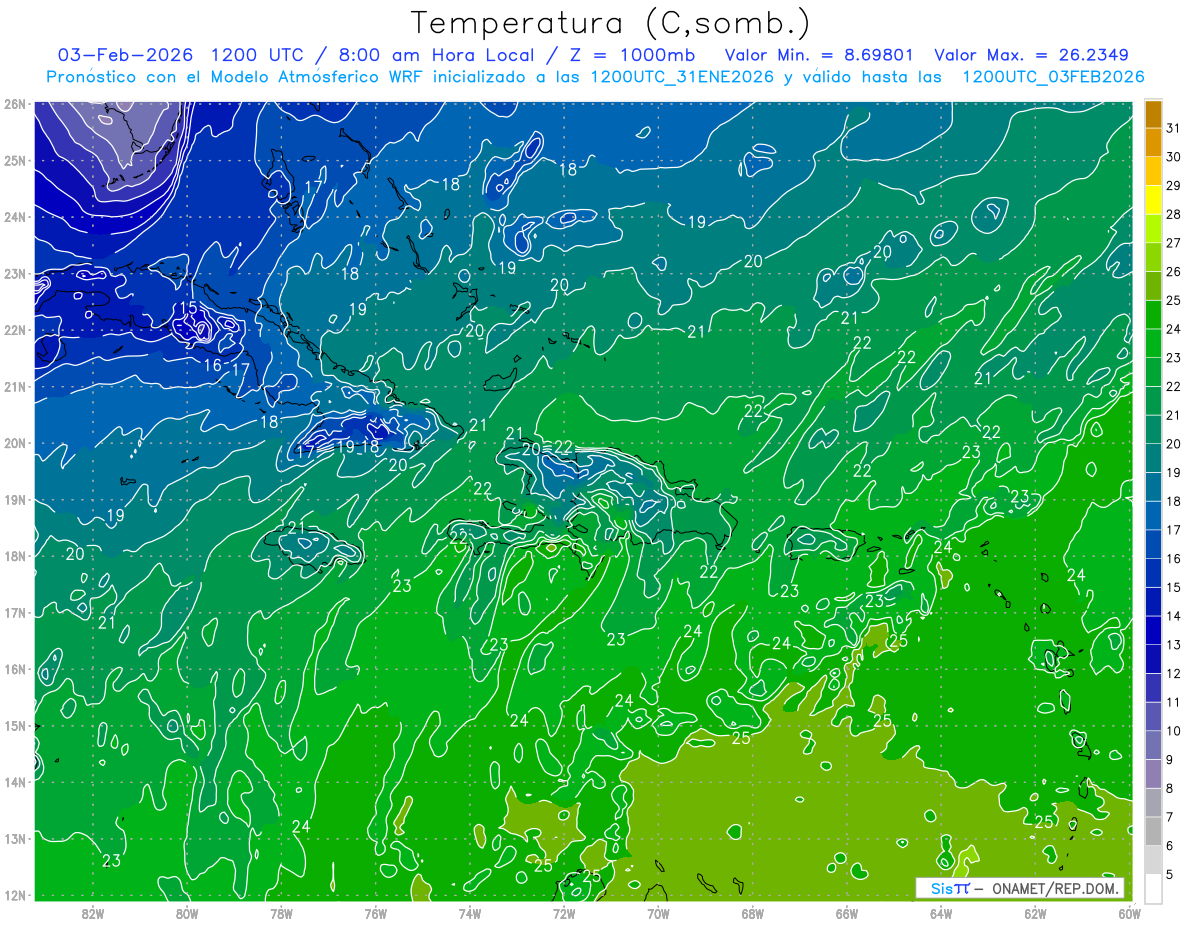Click the '1200UTC_03FEB2026' valid time

pyautogui.click(x=1053, y=77)
